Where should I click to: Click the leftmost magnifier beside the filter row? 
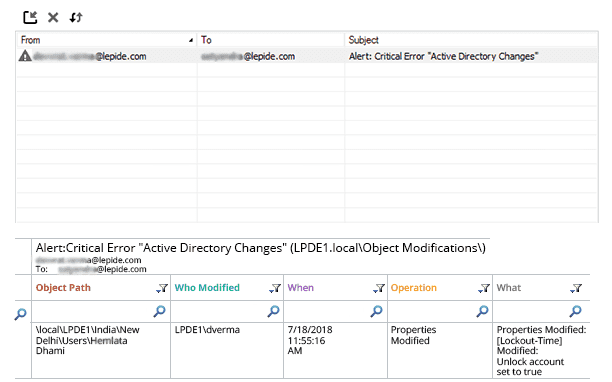click(20, 314)
